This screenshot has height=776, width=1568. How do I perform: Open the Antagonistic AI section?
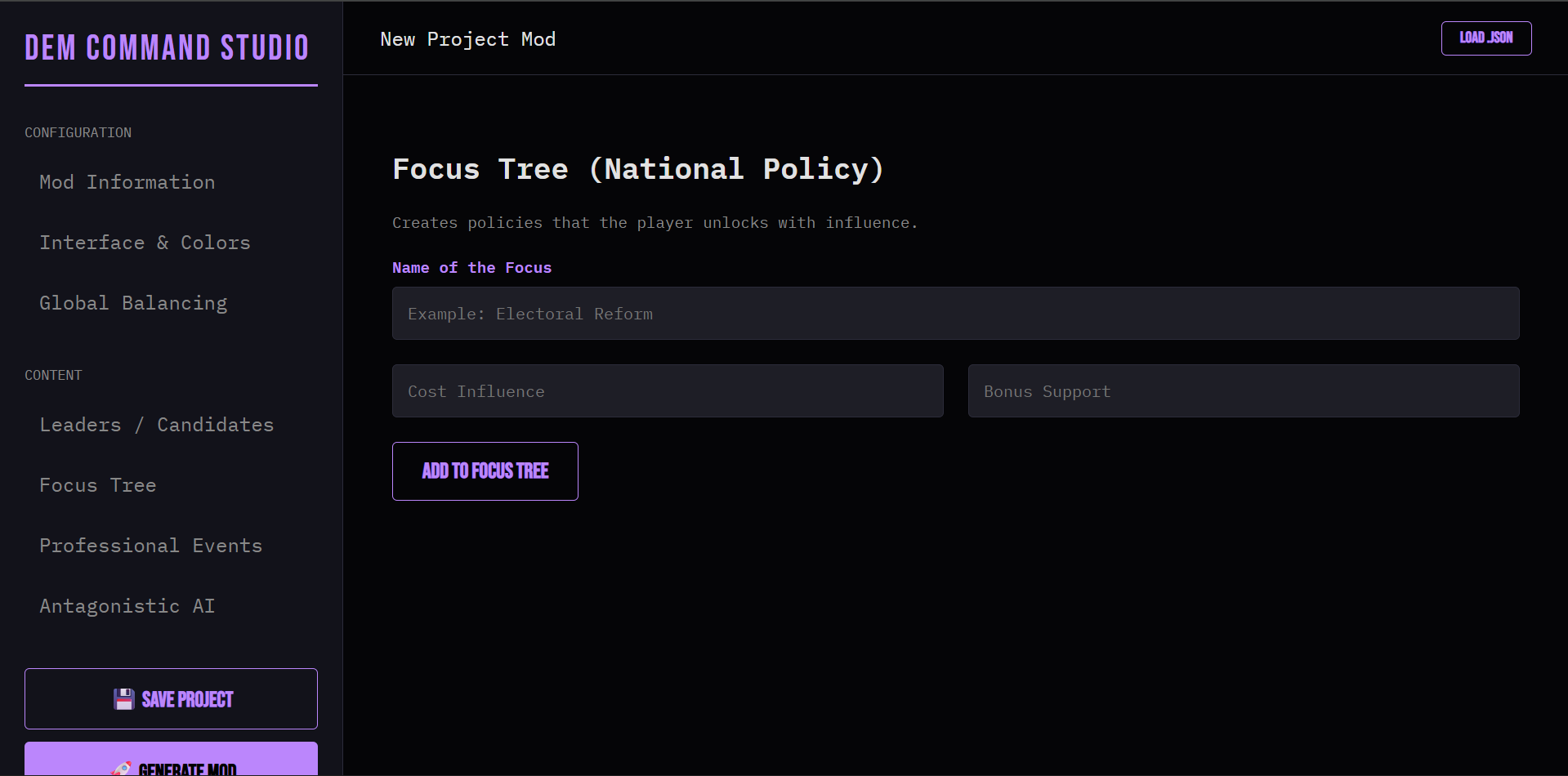pyautogui.click(x=127, y=606)
